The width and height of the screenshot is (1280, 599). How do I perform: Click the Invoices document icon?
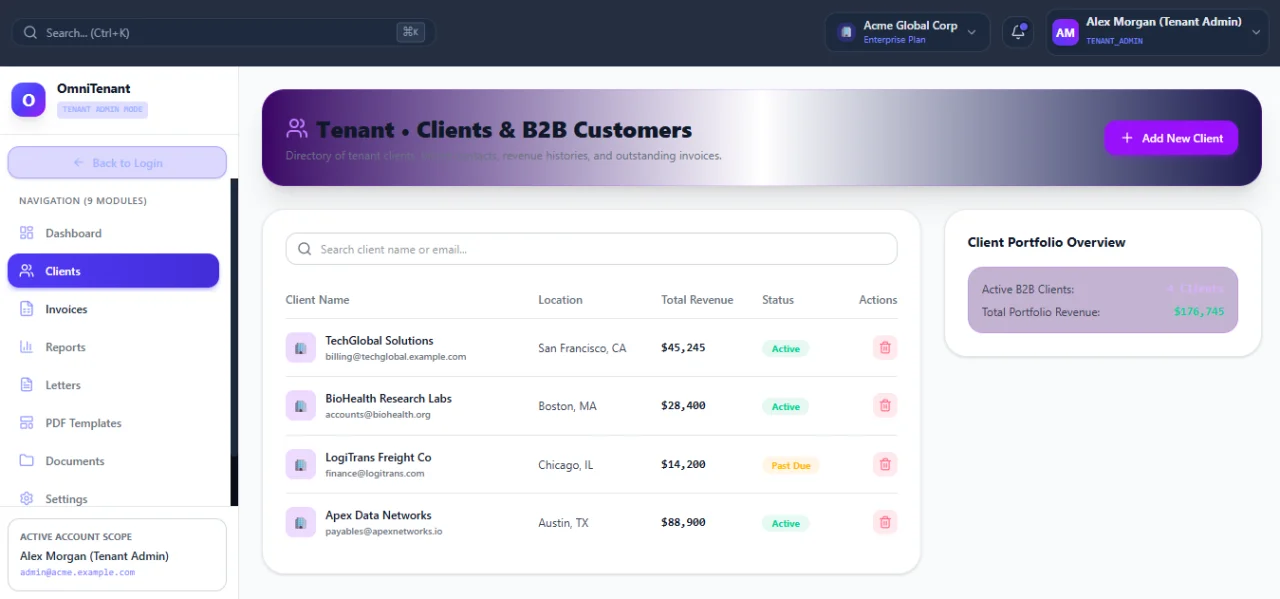pyautogui.click(x=26, y=309)
